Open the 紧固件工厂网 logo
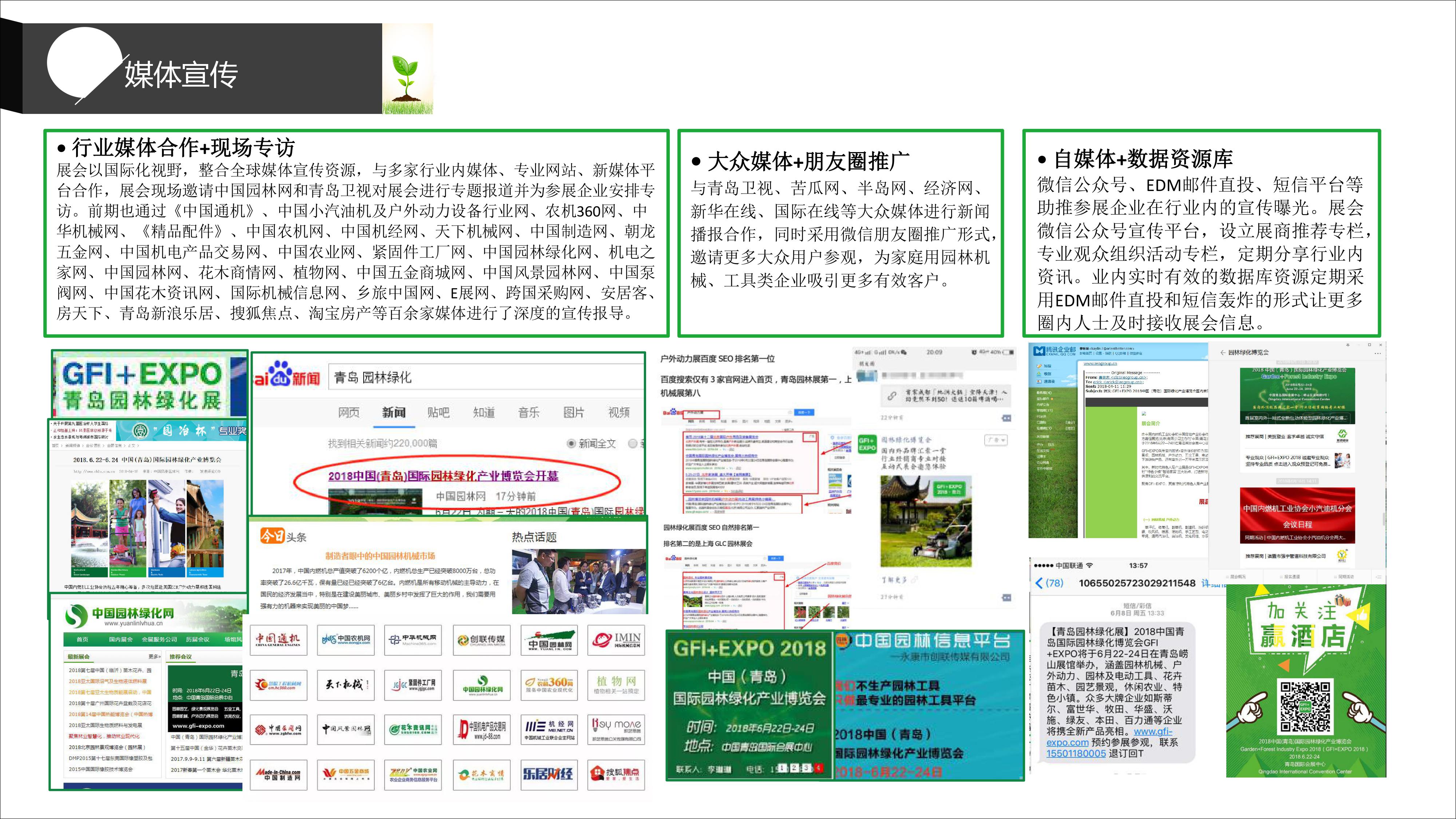This screenshot has height=819, width=1456. pos(413,685)
